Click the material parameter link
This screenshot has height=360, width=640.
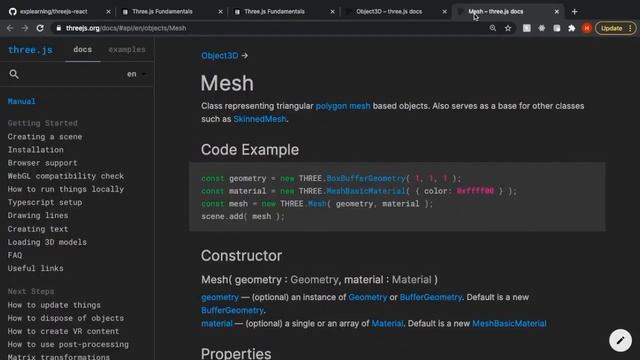(216, 323)
